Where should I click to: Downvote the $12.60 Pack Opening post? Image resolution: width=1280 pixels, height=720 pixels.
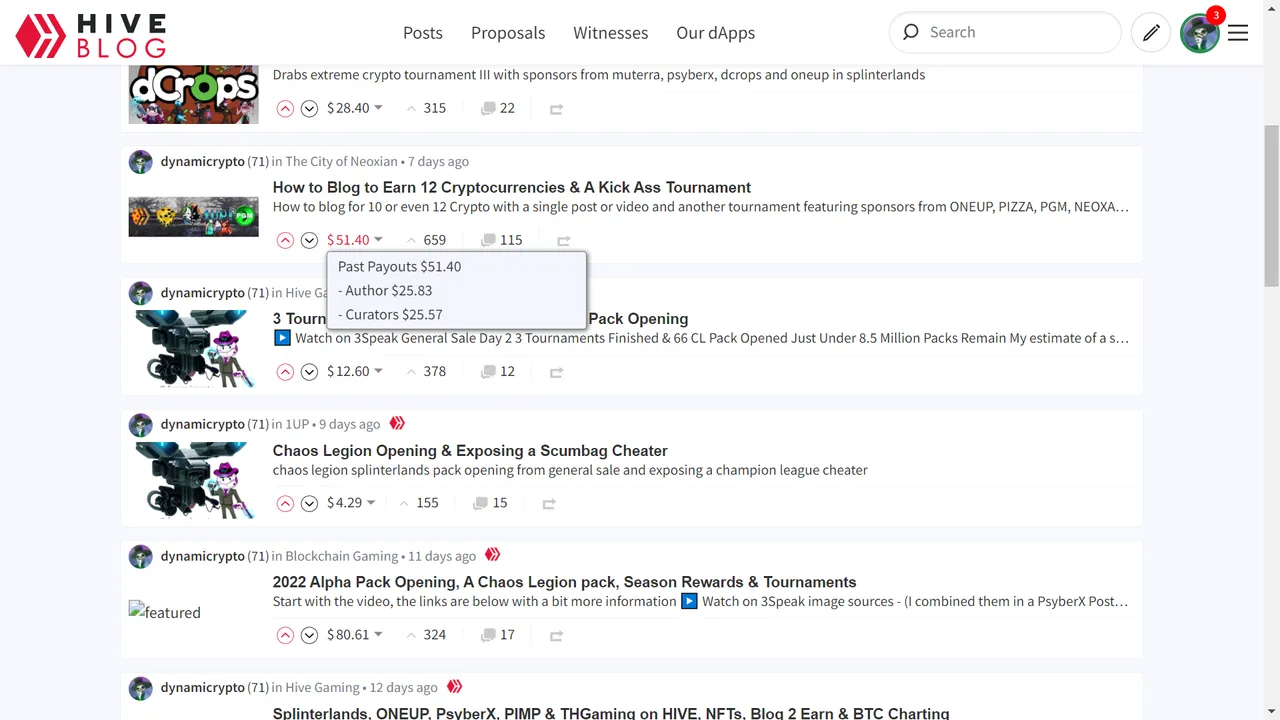pos(309,372)
